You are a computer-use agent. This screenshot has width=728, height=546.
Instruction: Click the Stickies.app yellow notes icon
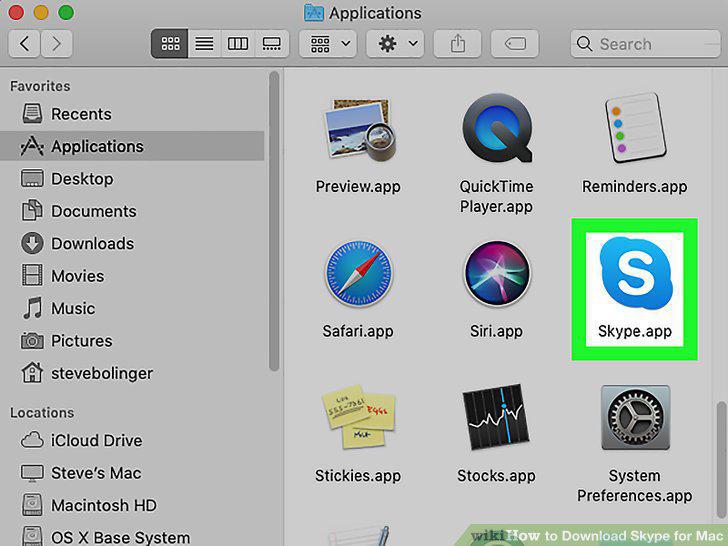[x=358, y=416]
